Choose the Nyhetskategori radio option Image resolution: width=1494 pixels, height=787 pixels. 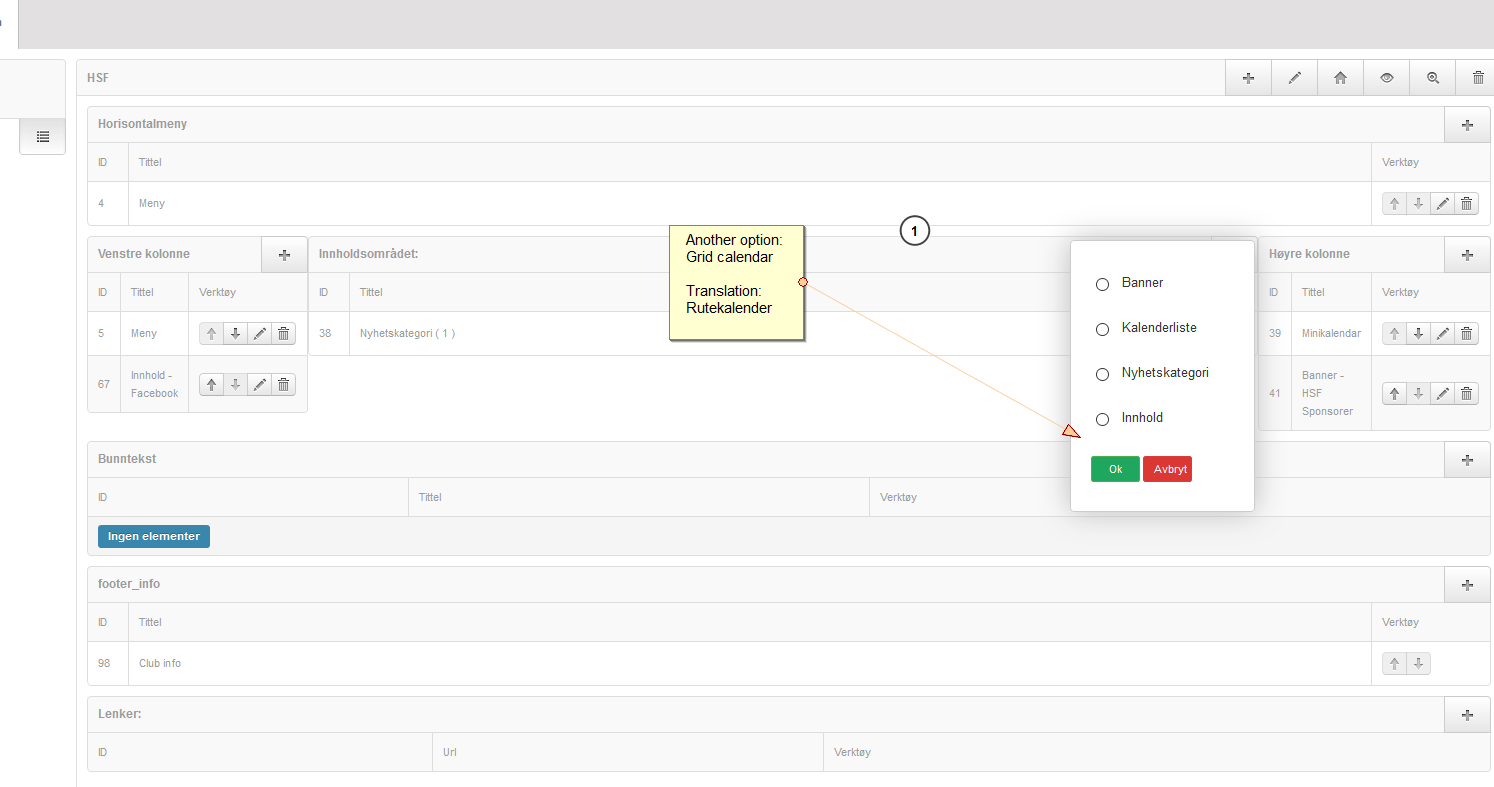(1102, 374)
